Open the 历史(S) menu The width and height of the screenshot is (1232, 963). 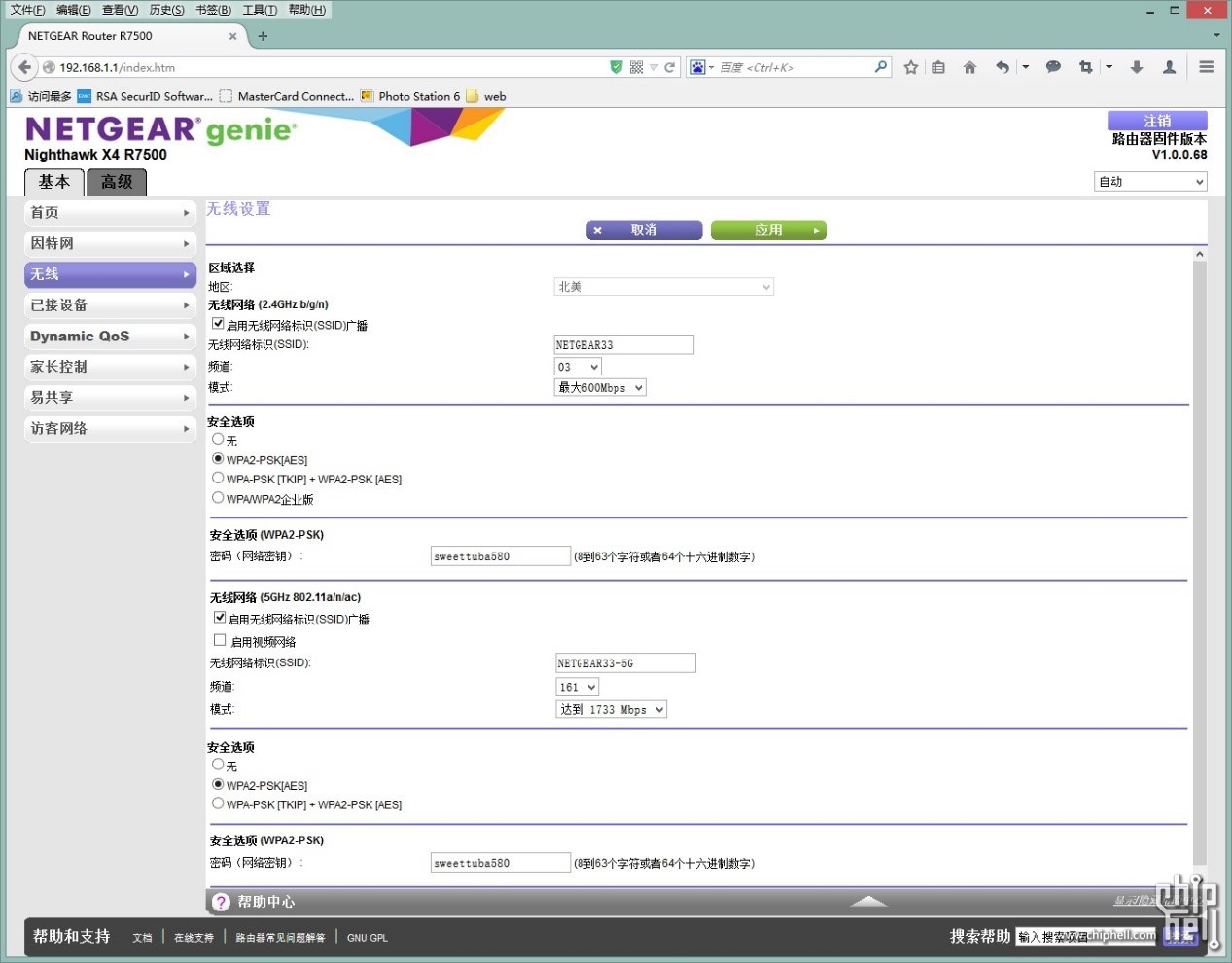tap(167, 10)
